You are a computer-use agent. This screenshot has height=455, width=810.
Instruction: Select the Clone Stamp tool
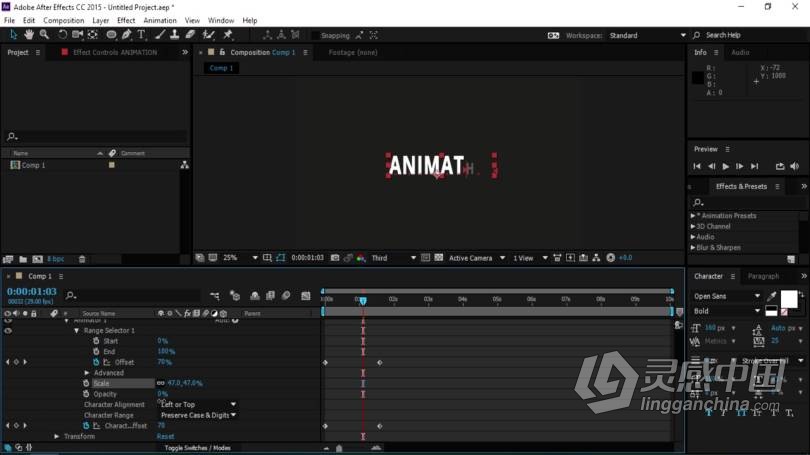click(174, 35)
